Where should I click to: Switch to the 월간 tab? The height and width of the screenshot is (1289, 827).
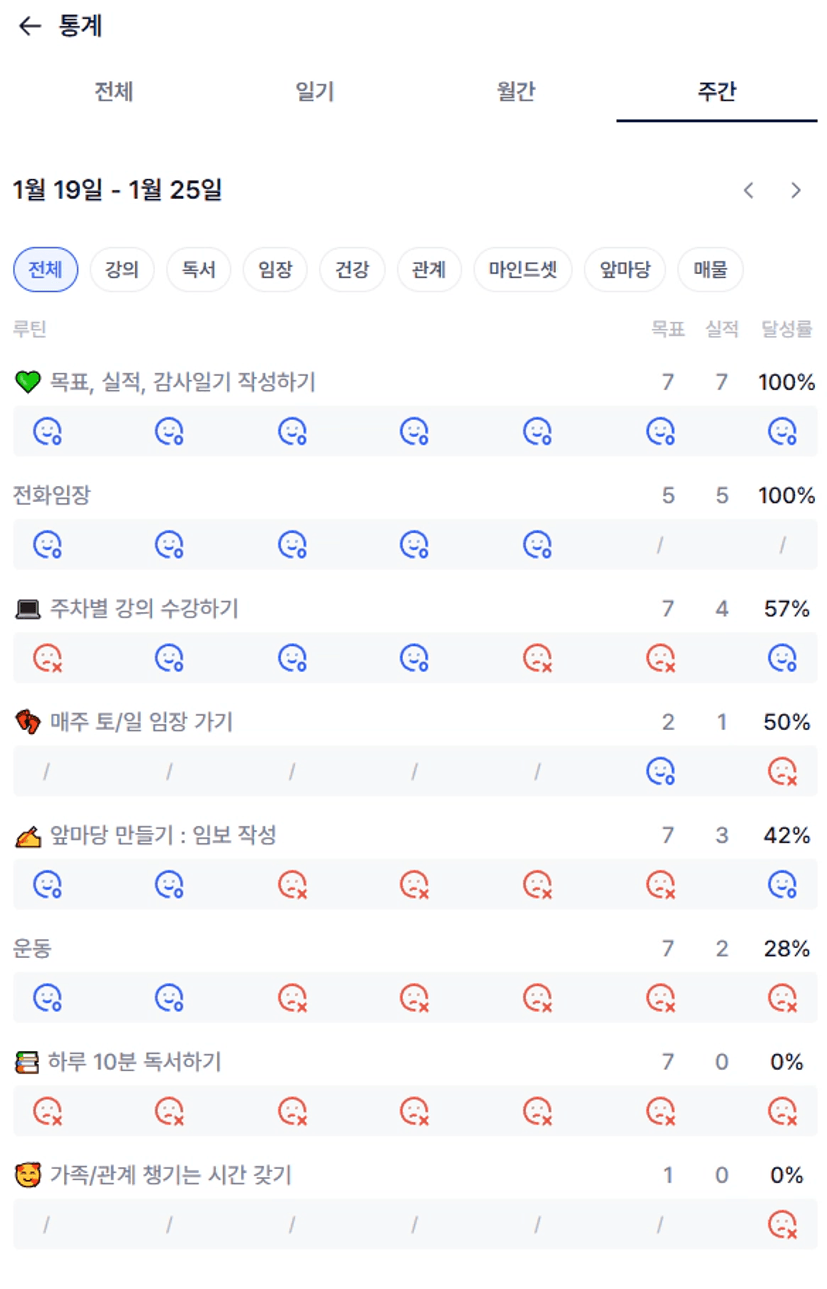tap(516, 92)
